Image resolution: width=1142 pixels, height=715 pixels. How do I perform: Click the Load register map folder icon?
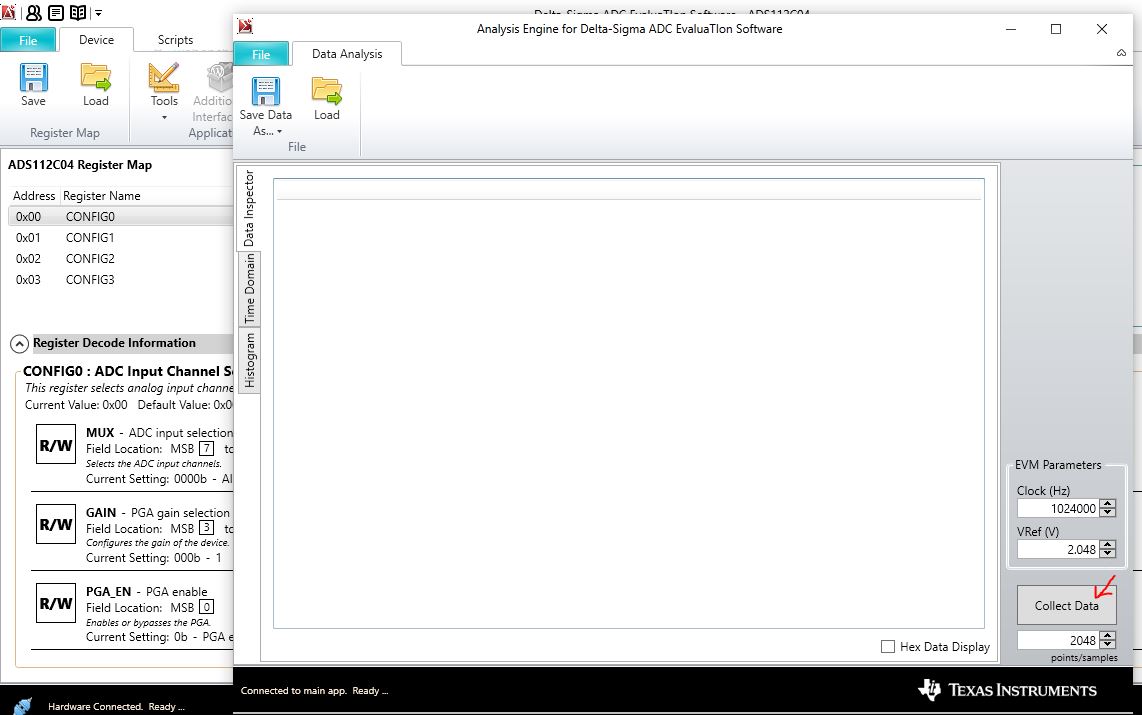tap(95, 77)
